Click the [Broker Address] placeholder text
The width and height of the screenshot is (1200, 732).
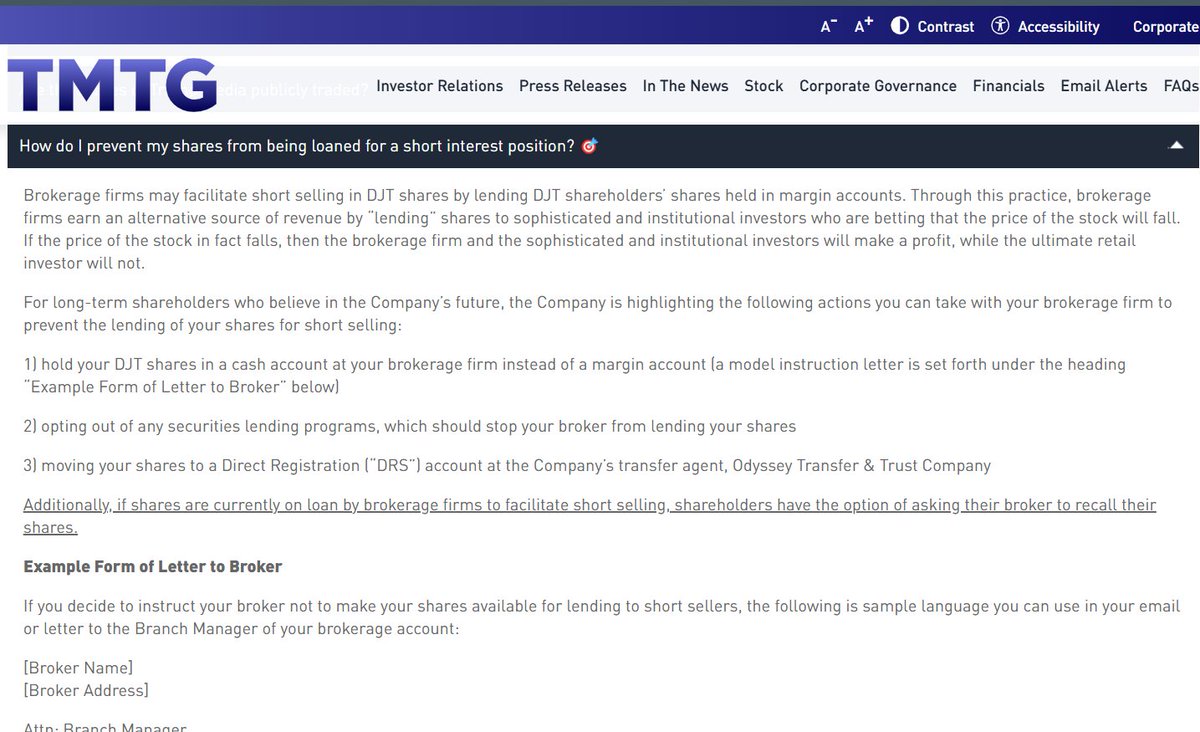pos(86,690)
